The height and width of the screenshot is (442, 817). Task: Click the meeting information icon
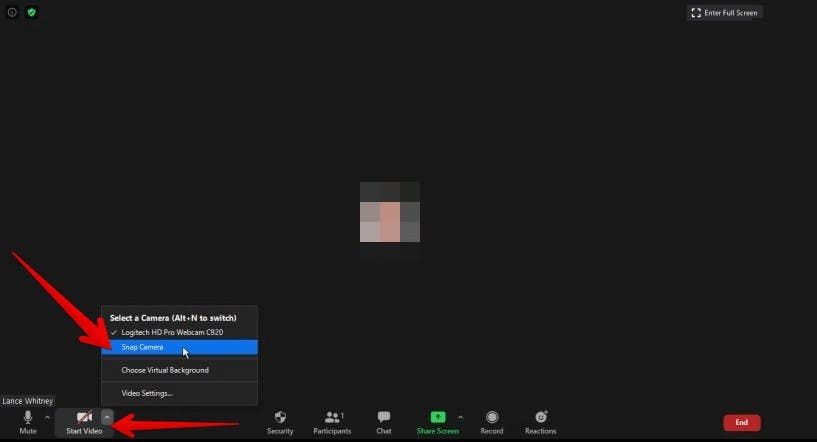coord(13,13)
